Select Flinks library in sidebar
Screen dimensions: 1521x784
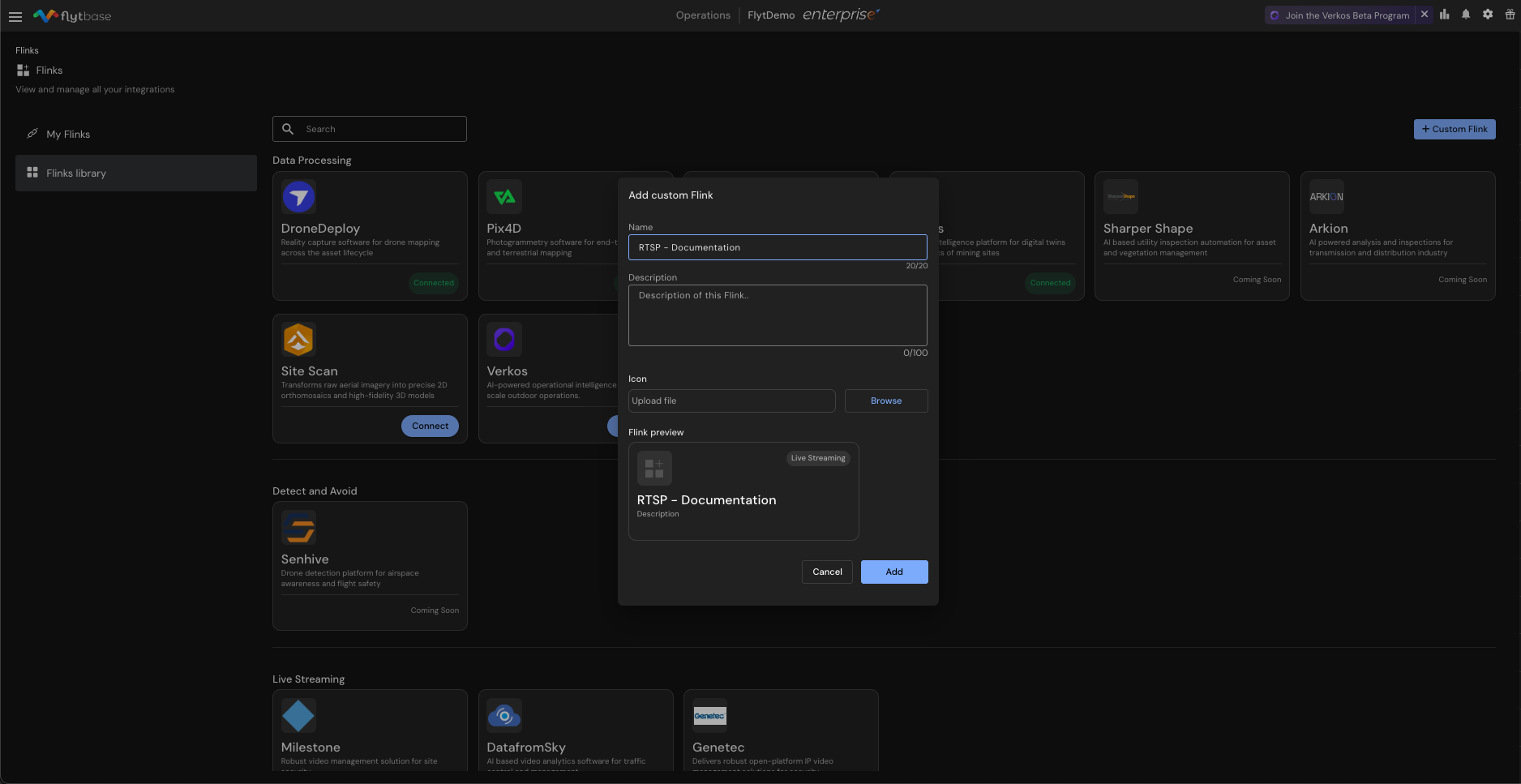(136, 173)
